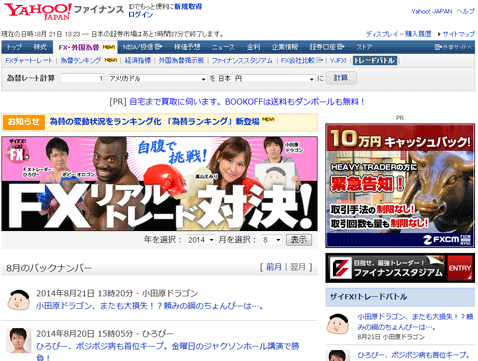This screenshot has height=361, width=478.
Task: Open the 2014 year selector
Action: [200, 240]
